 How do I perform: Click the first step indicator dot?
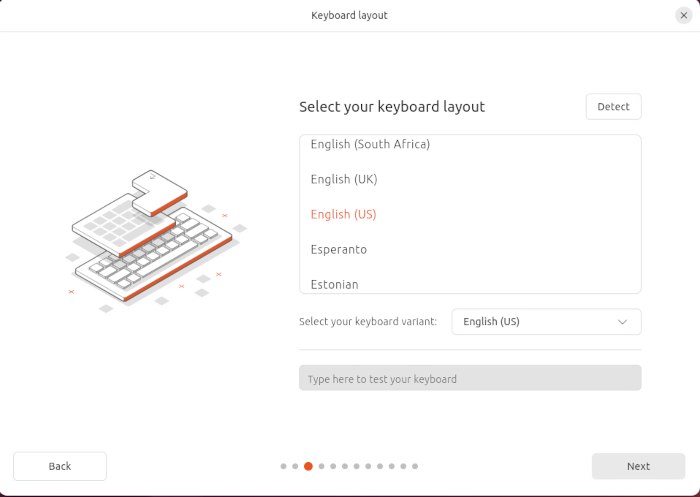tap(284, 466)
